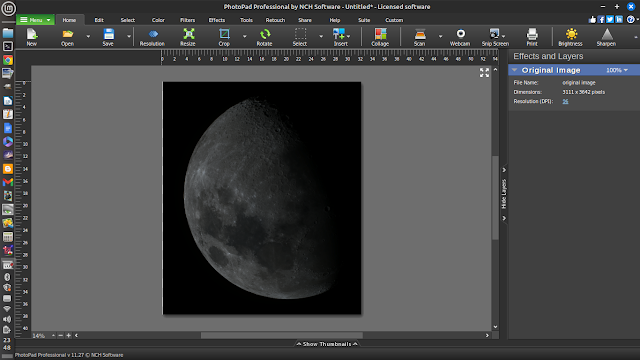Rotate the image with Rotate tool
This screenshot has height=360, width=640.
click(x=264, y=37)
